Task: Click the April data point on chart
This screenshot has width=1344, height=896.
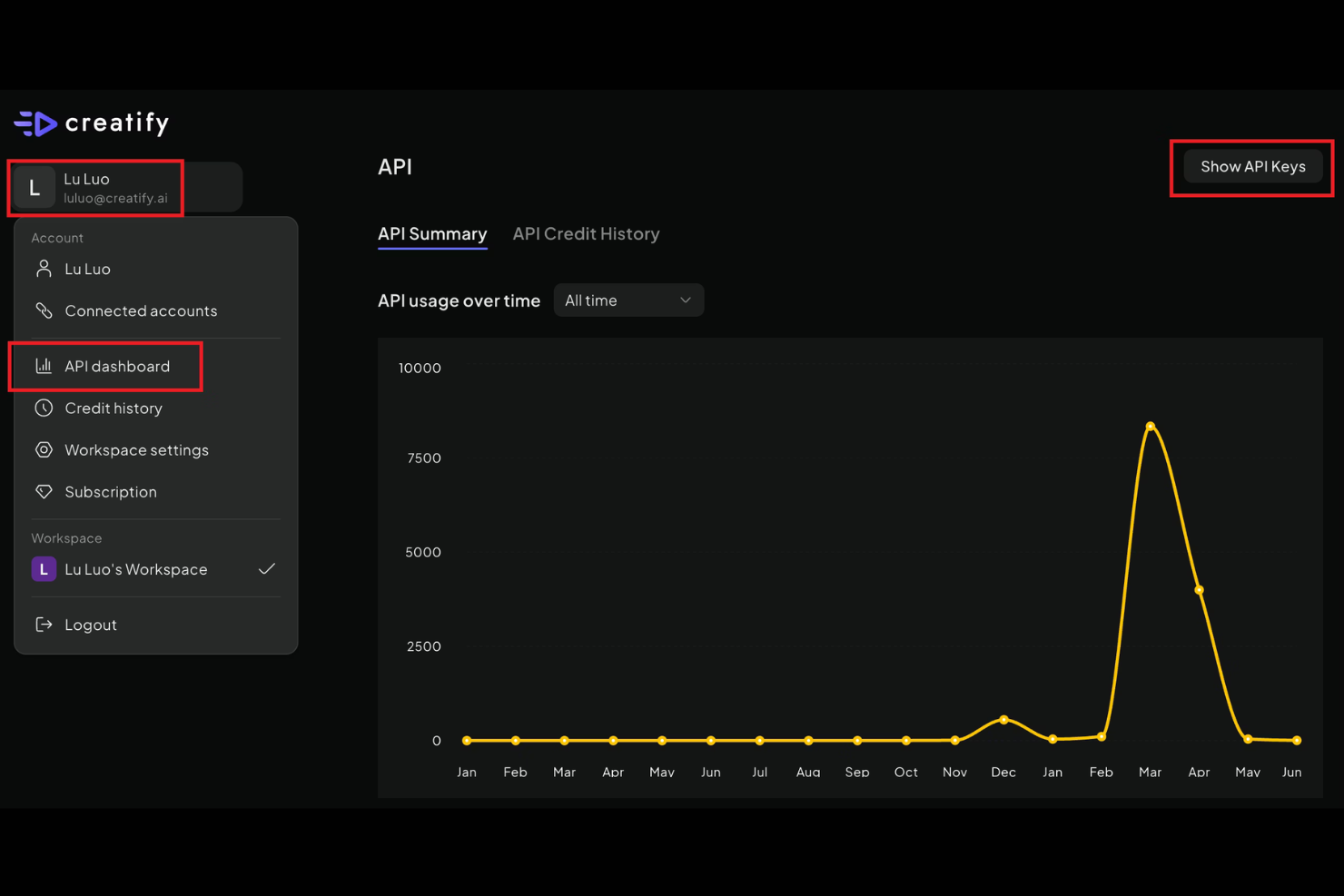Action: coord(1199,590)
